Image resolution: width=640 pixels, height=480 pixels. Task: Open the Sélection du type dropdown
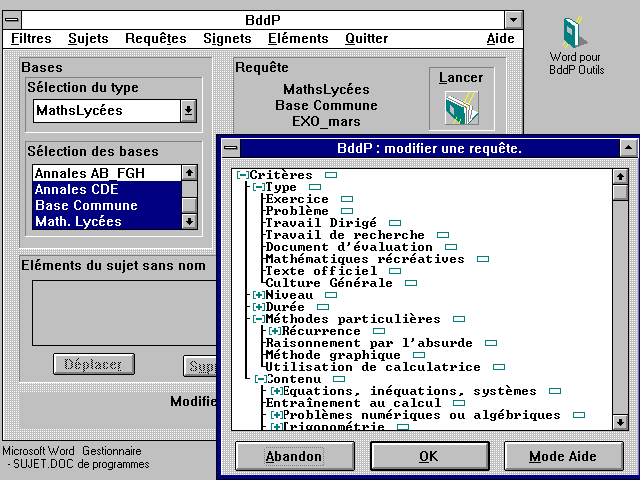[x=188, y=111]
